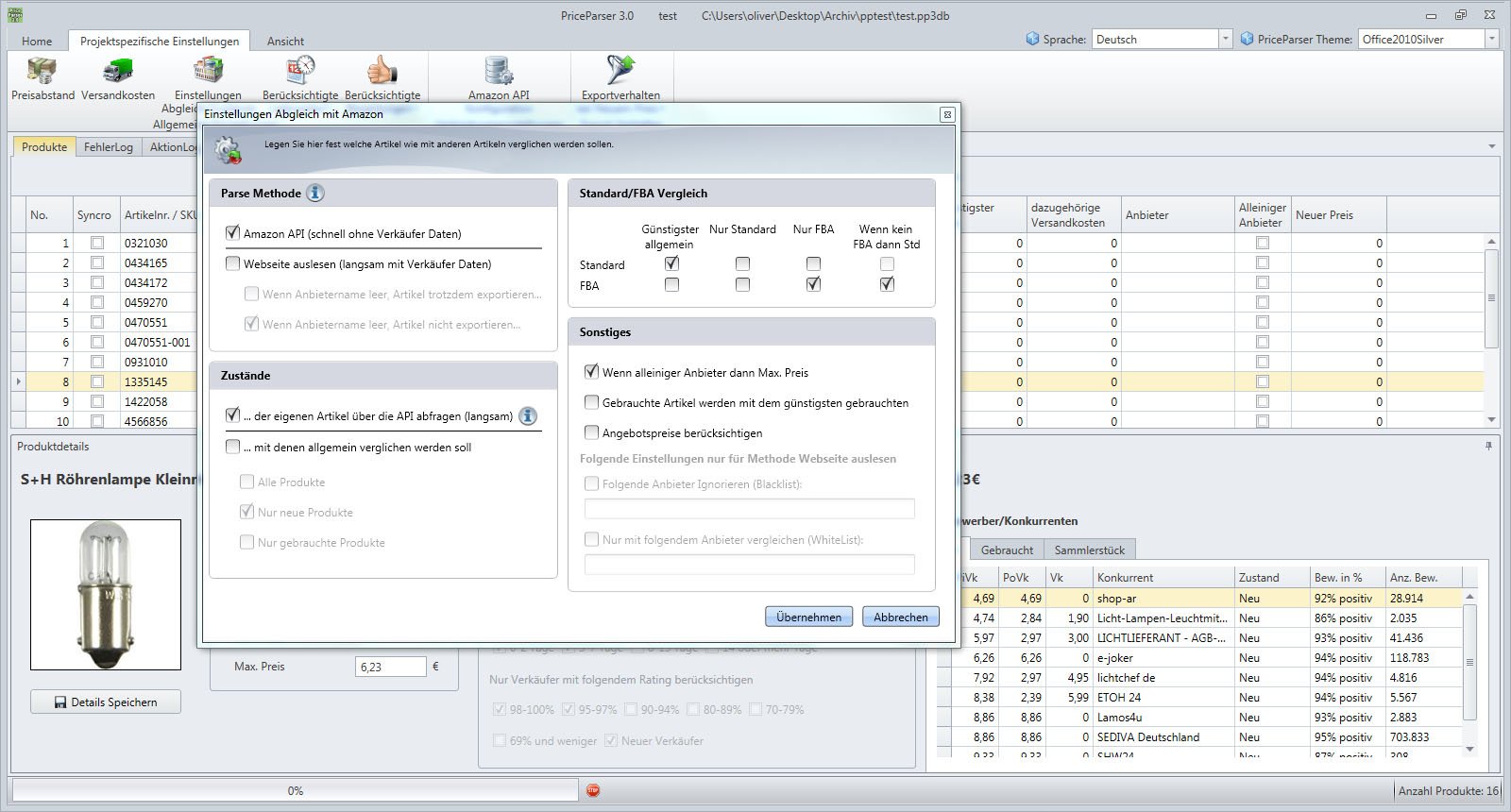
Task: Open the Sammlerstück competitors tab
Action: [x=1090, y=550]
